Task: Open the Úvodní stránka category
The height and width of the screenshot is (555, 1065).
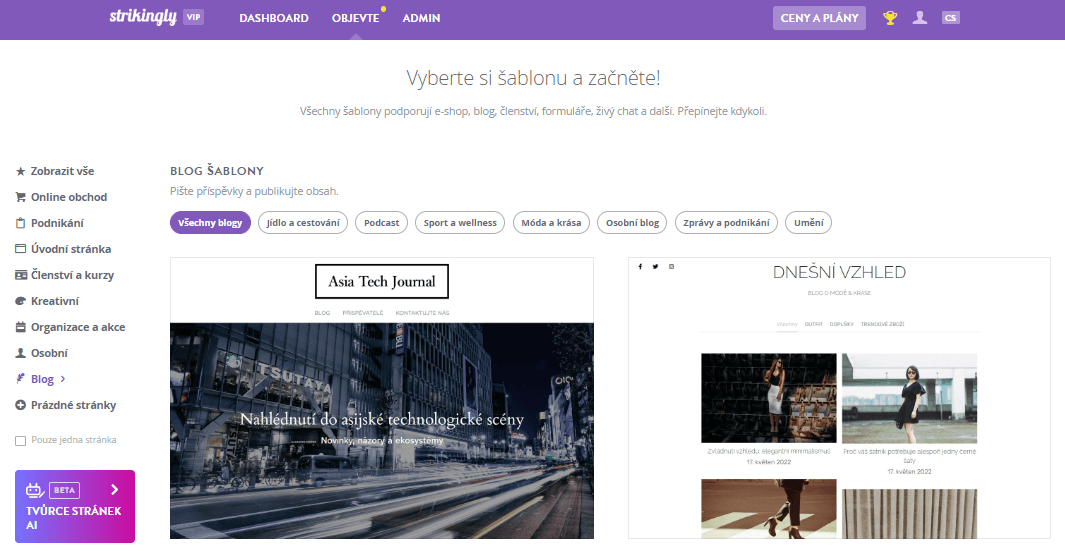Action: 71,249
